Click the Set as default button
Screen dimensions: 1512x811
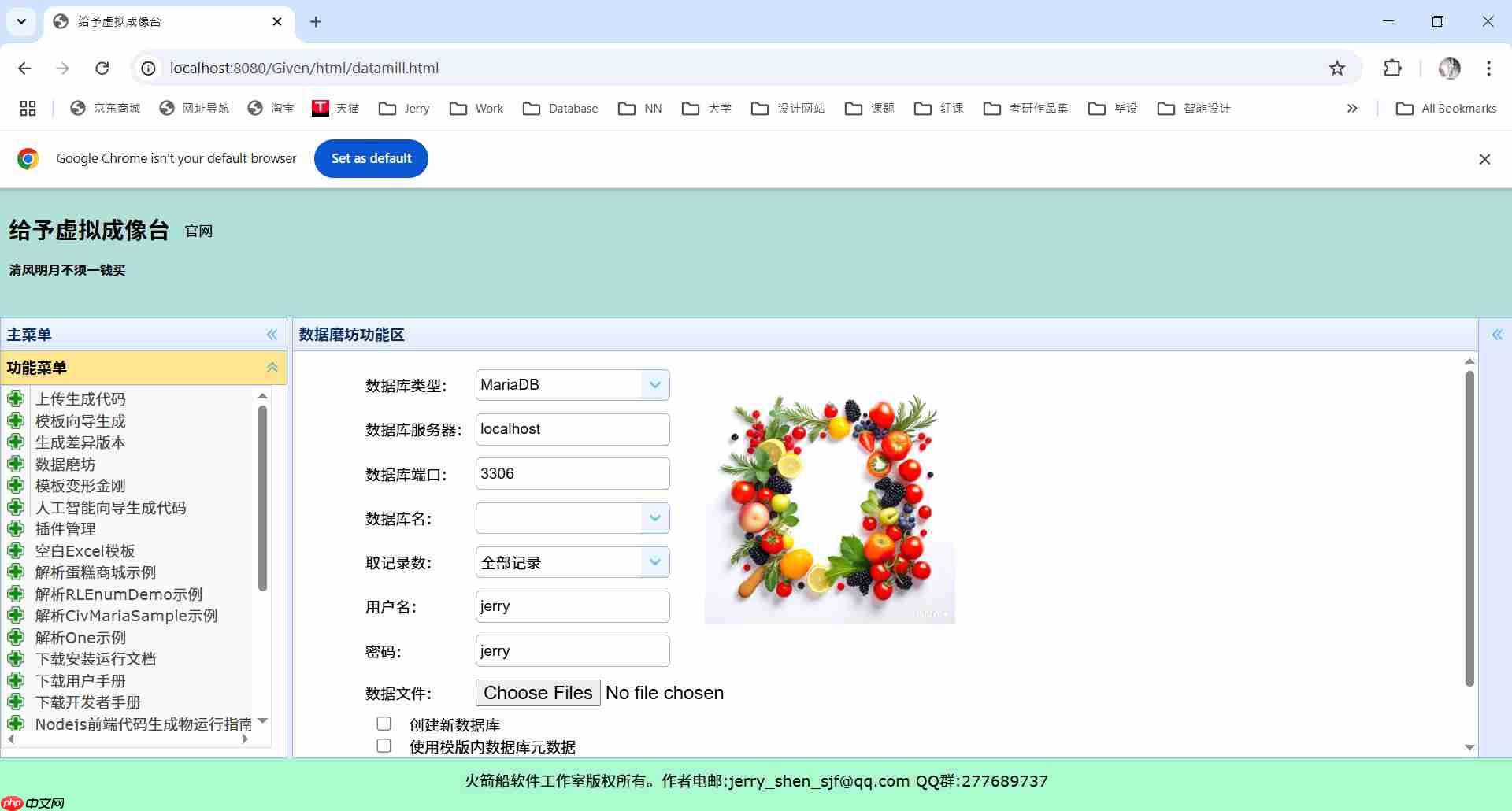pyautogui.click(x=371, y=158)
